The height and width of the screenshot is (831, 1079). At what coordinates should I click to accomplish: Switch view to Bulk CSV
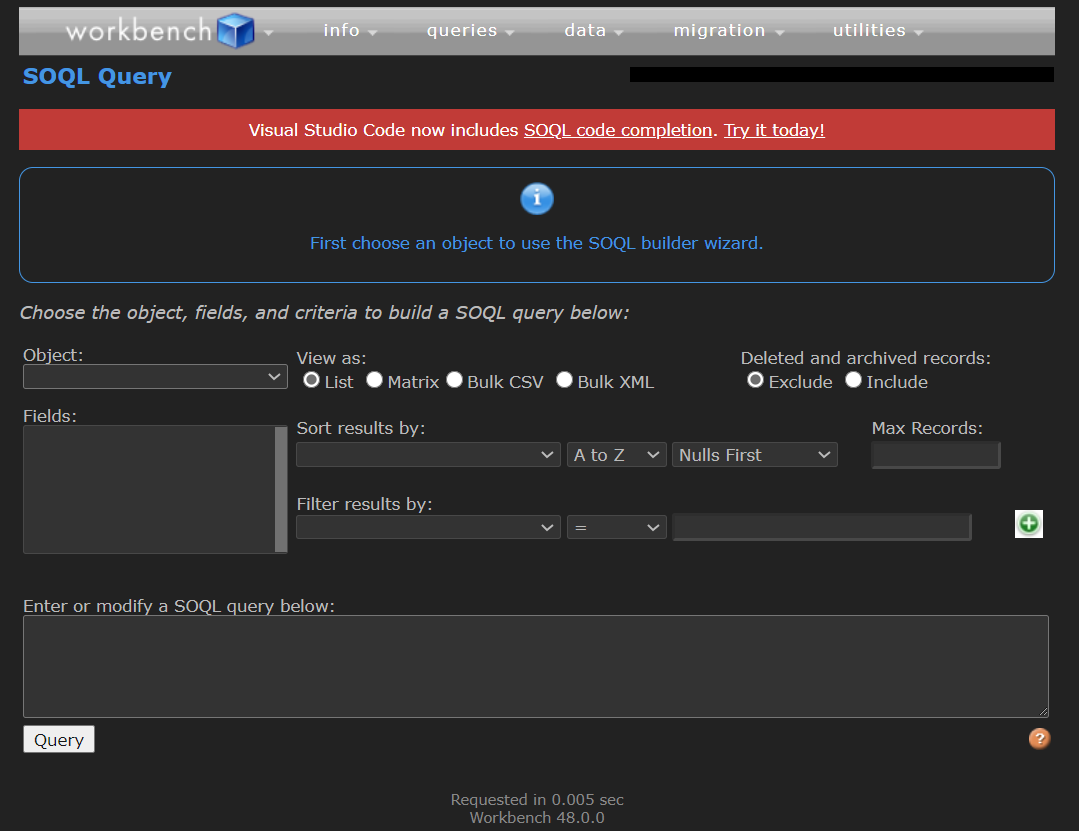click(x=455, y=380)
